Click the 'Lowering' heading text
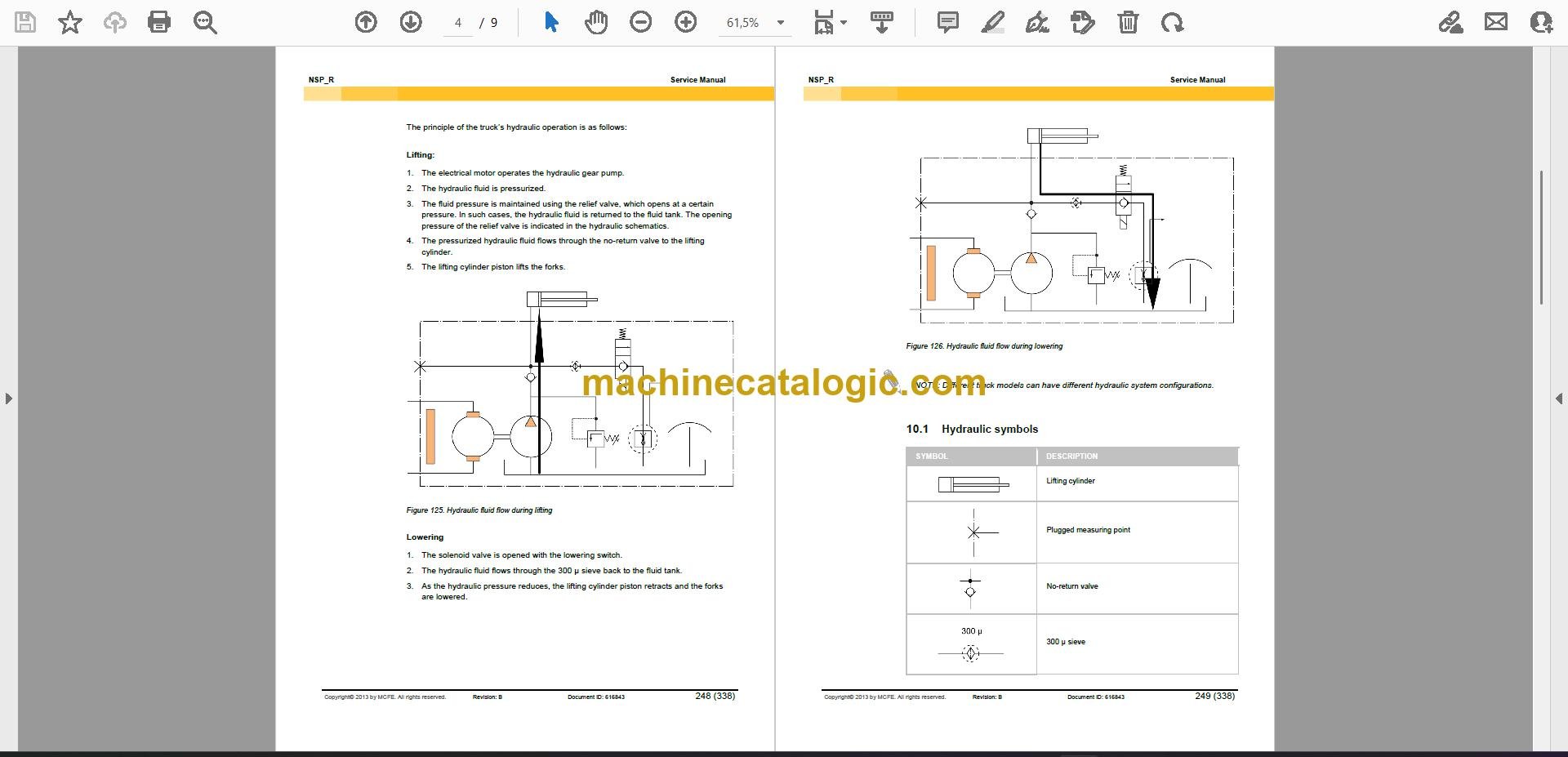 [425, 537]
